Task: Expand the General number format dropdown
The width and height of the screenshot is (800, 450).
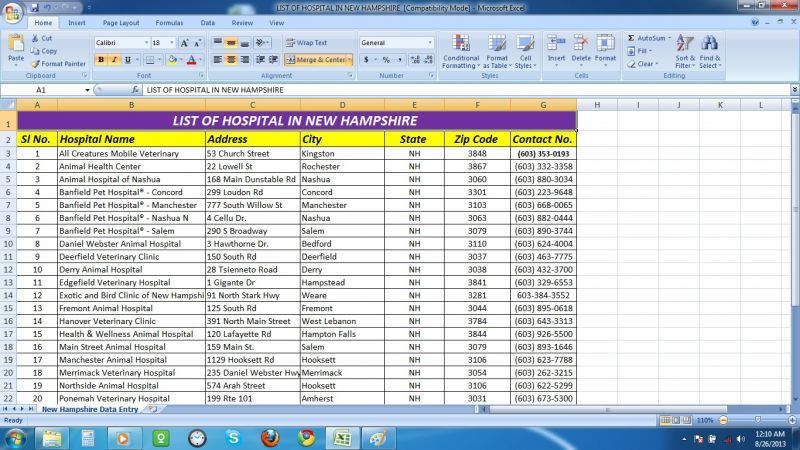Action: (430, 43)
